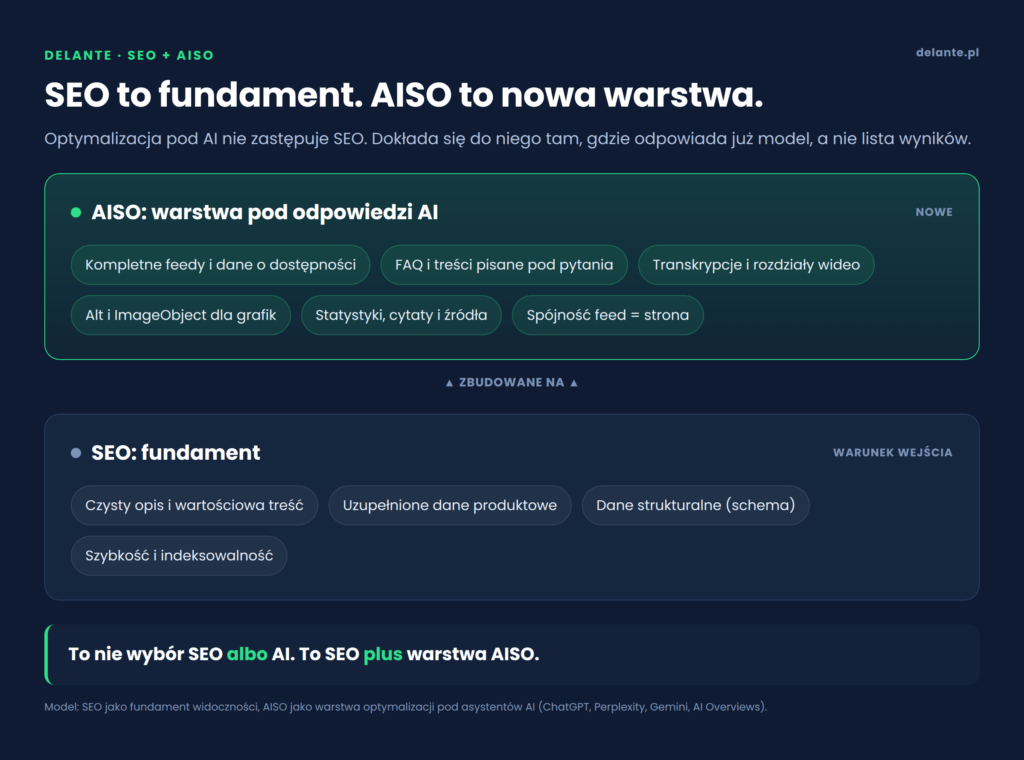Click the green dot beside the AISO heading
1024x760 pixels.
[76, 212]
